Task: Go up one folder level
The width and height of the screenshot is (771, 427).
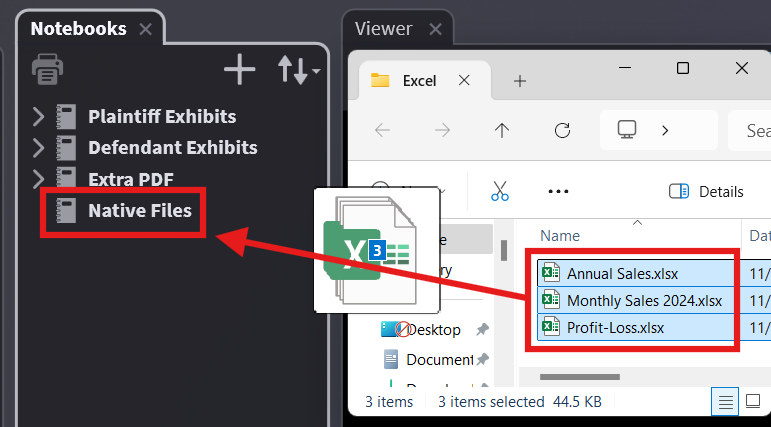Action: 502,130
